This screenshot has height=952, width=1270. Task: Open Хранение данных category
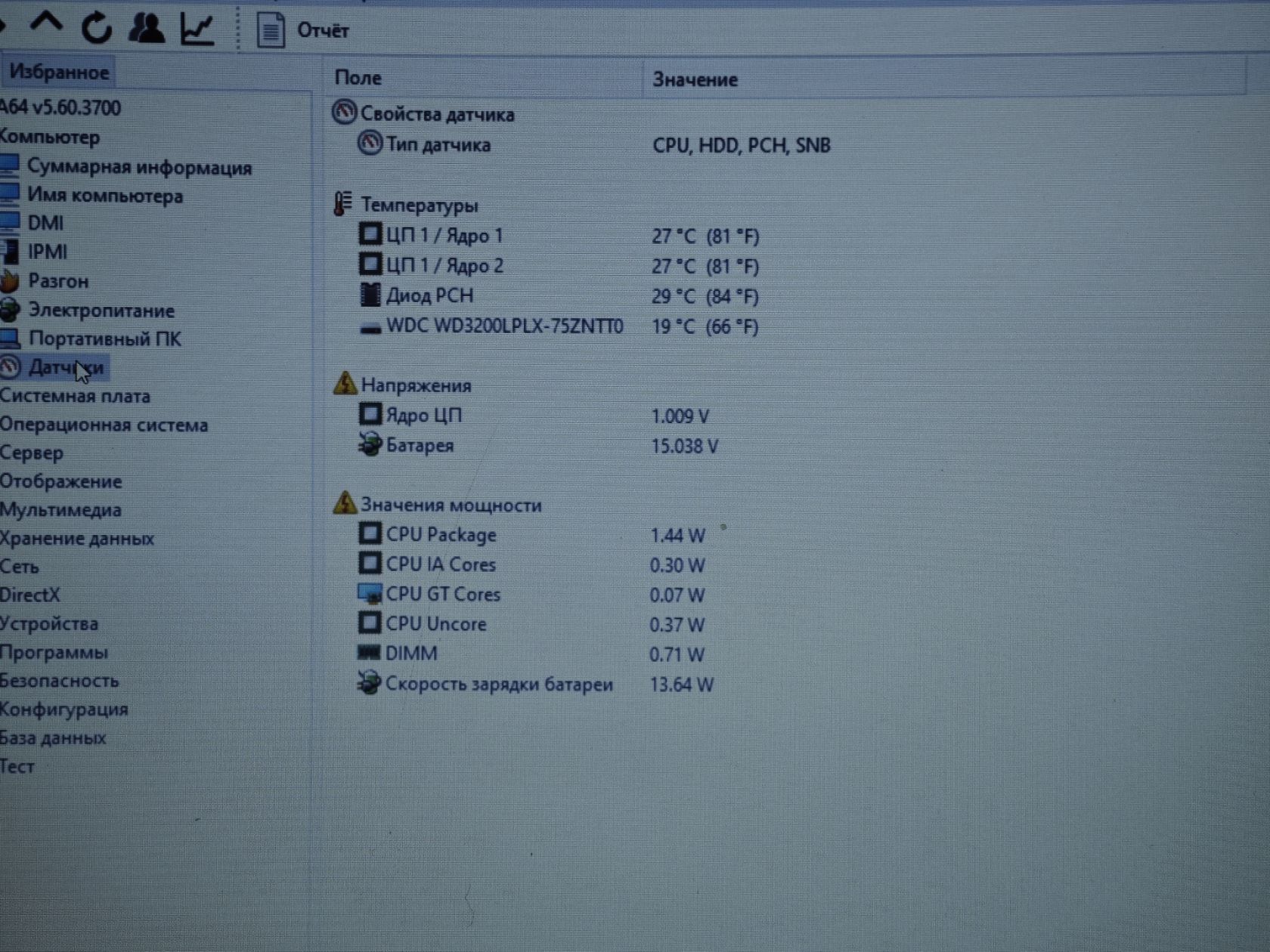click(77, 538)
